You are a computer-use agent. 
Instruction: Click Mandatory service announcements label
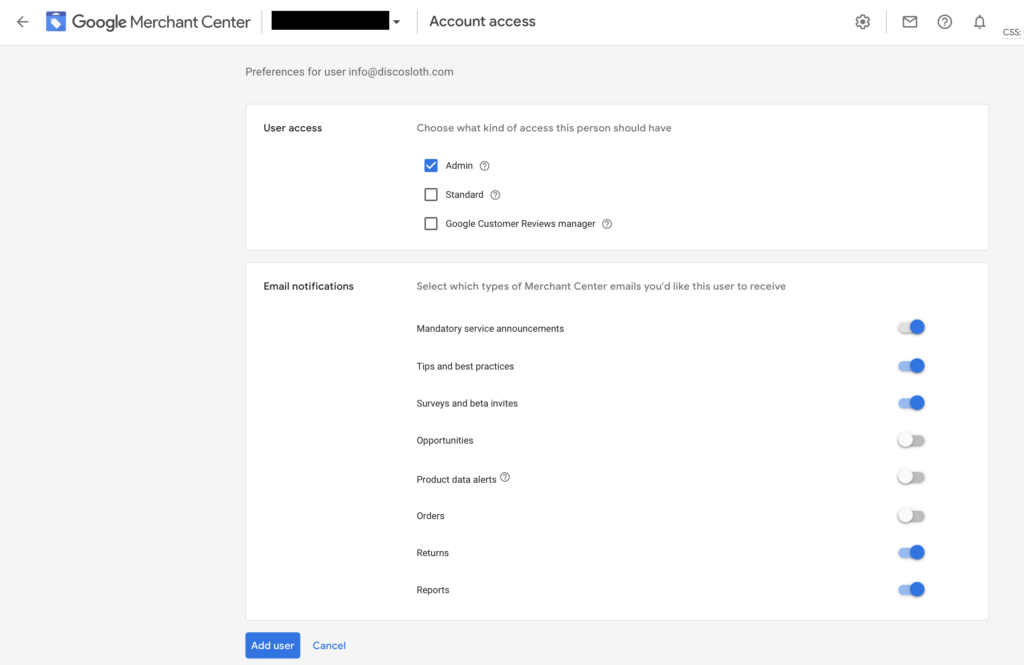click(x=490, y=329)
